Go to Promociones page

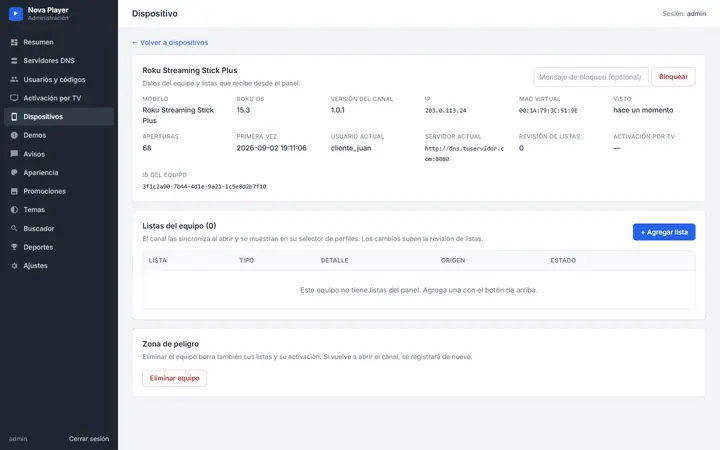[59, 191]
